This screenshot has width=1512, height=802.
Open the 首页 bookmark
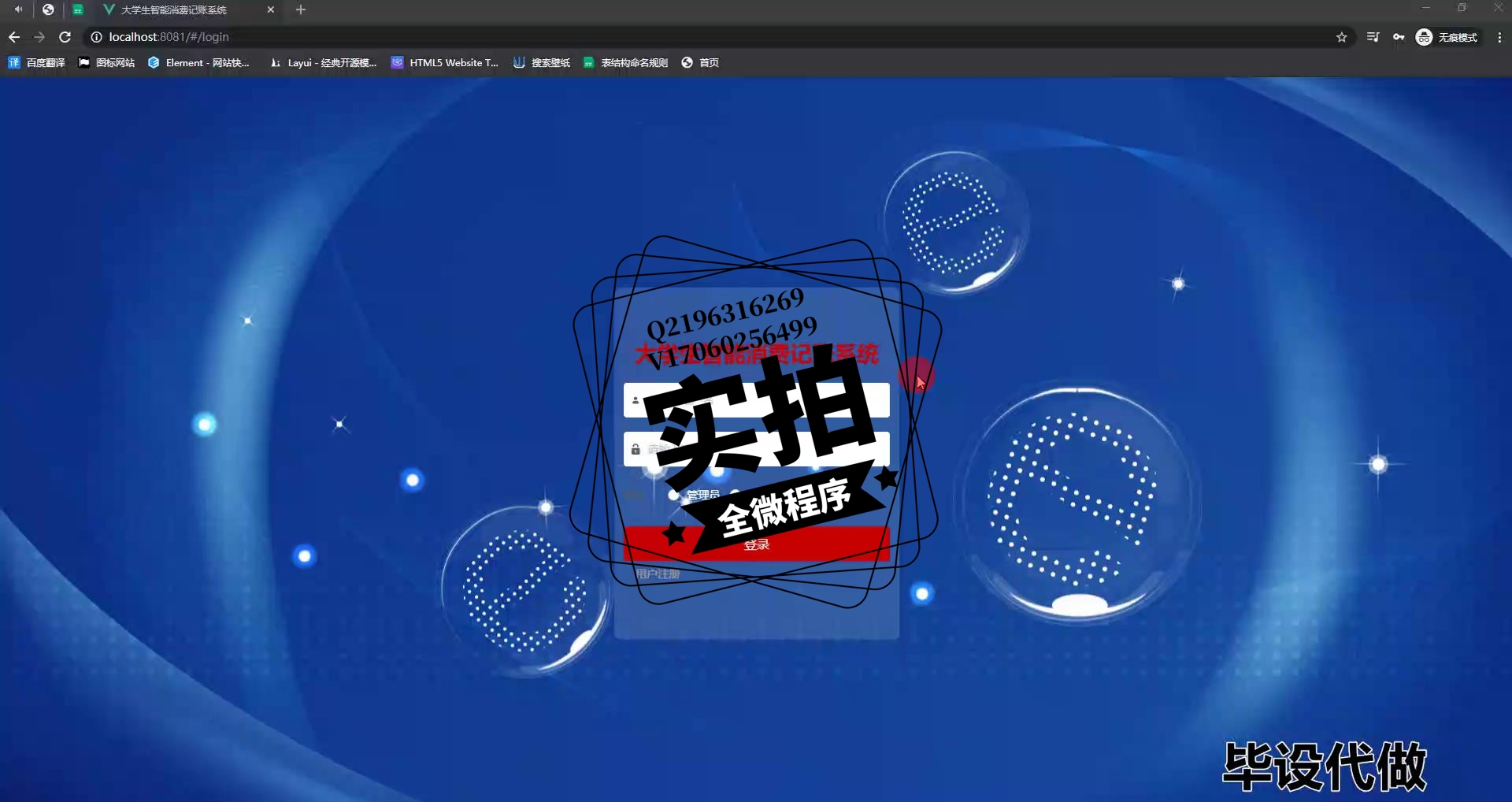point(700,62)
